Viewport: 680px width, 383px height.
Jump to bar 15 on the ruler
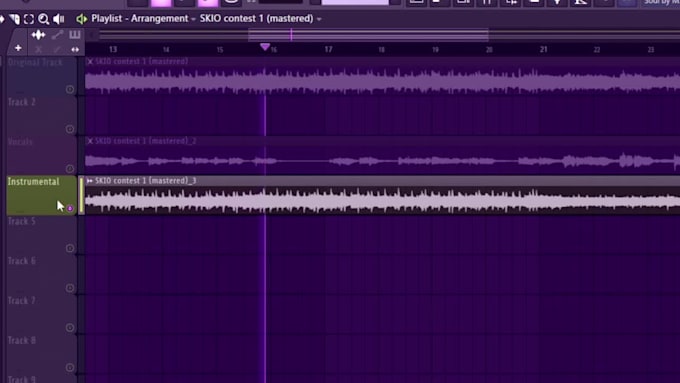pos(220,50)
